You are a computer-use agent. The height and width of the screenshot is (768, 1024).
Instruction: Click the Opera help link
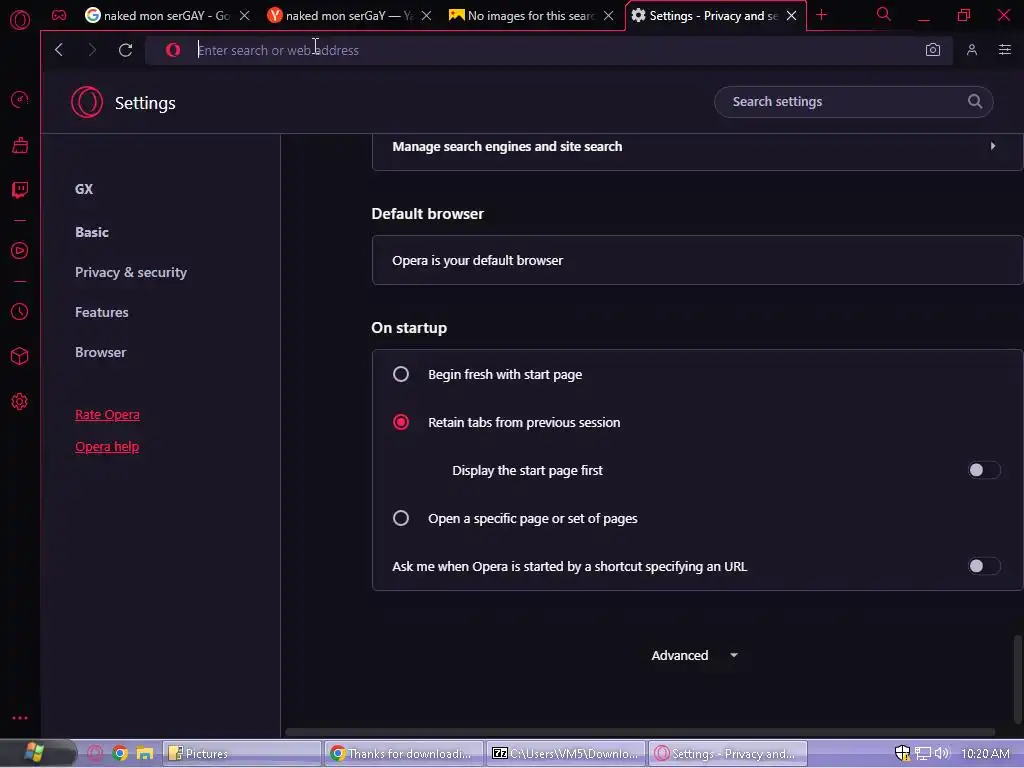coord(107,446)
